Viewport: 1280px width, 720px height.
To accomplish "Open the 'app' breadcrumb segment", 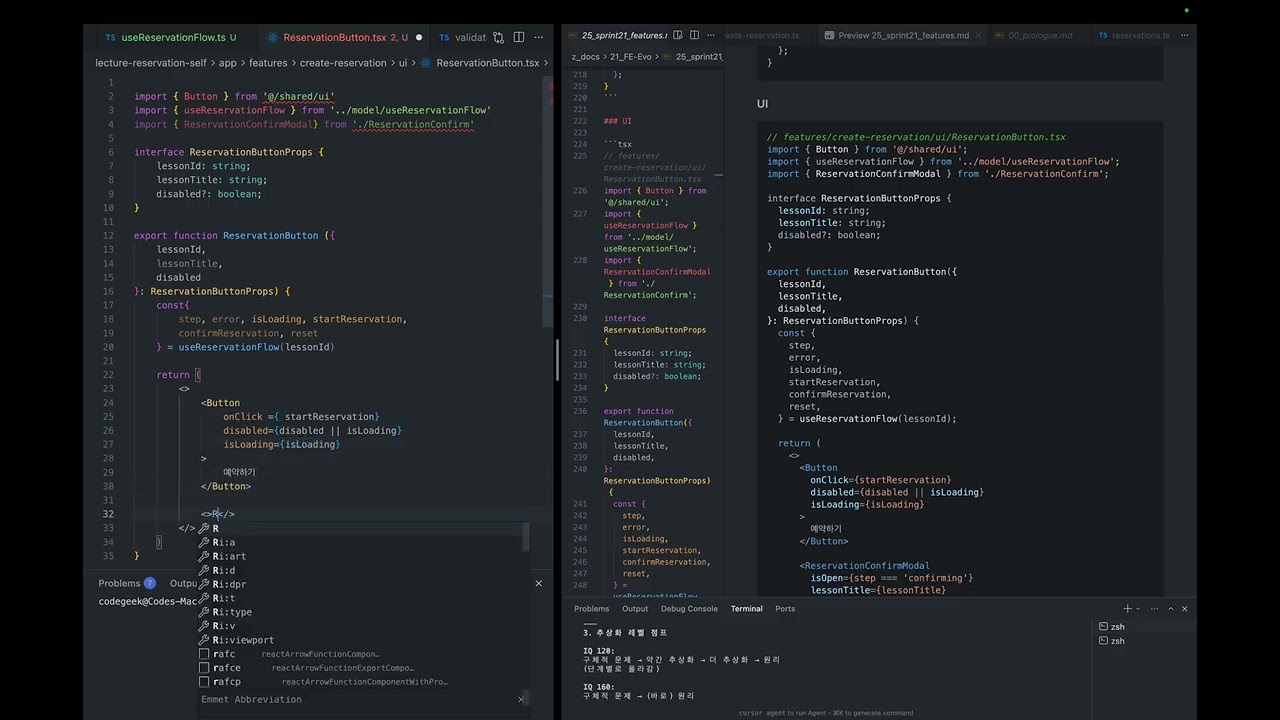I will click(228, 63).
